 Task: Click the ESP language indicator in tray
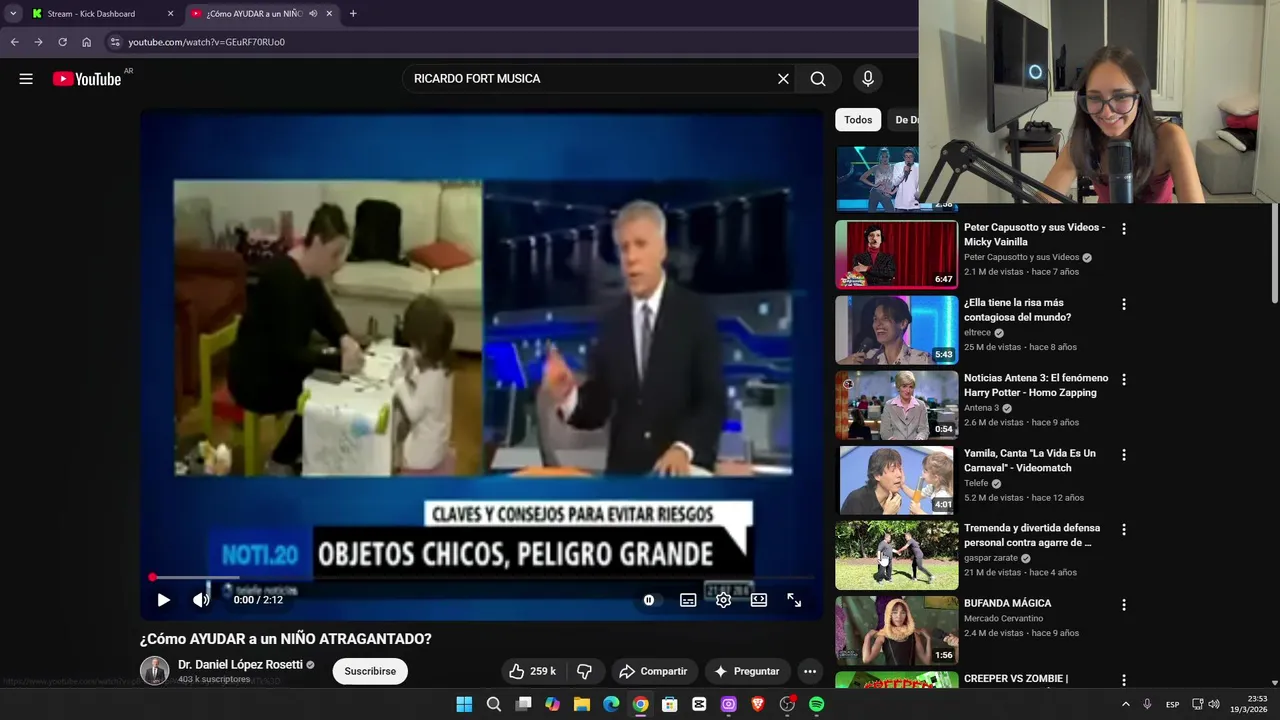pyautogui.click(x=1172, y=704)
